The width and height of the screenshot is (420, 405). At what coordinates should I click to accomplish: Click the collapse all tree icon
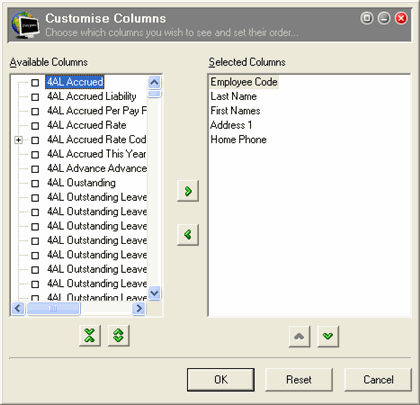click(x=90, y=335)
